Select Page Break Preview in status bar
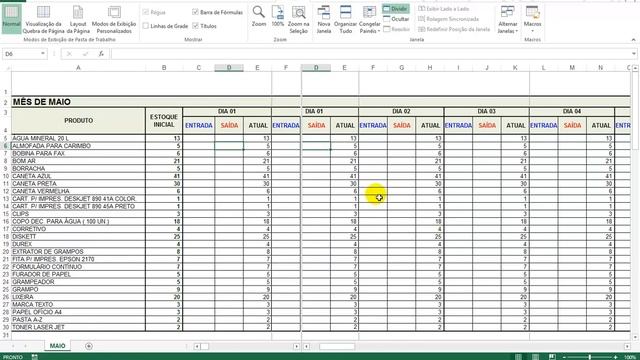Image resolution: width=640 pixels, height=360 pixels. coord(552,357)
